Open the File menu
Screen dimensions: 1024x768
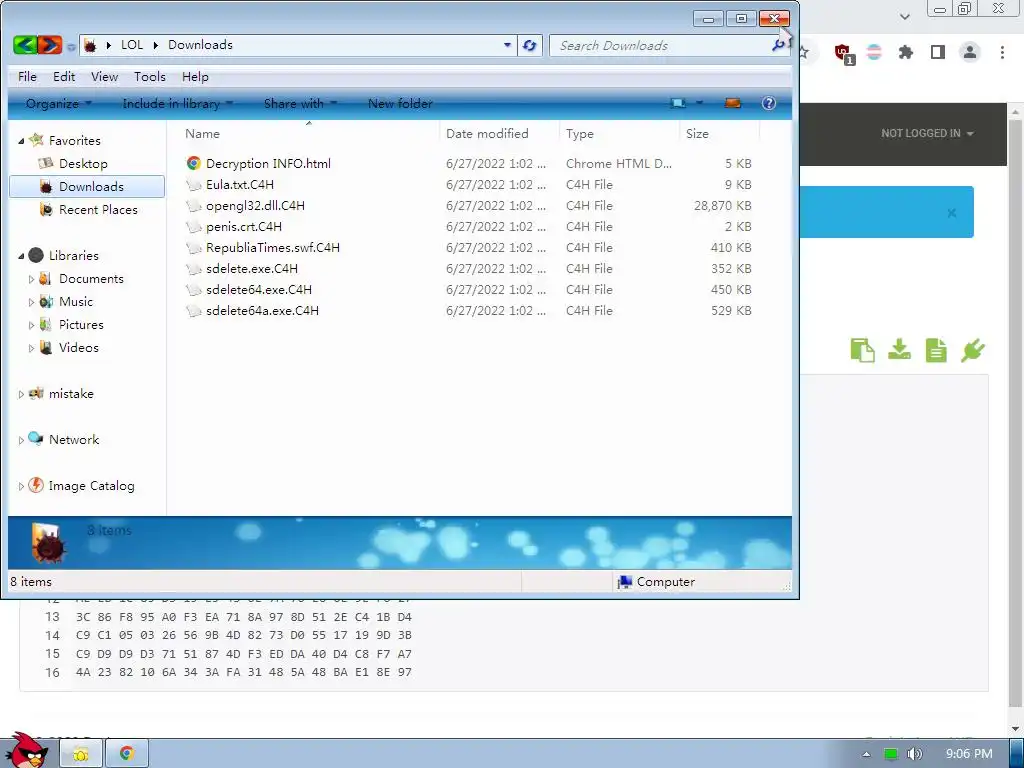coord(27,76)
